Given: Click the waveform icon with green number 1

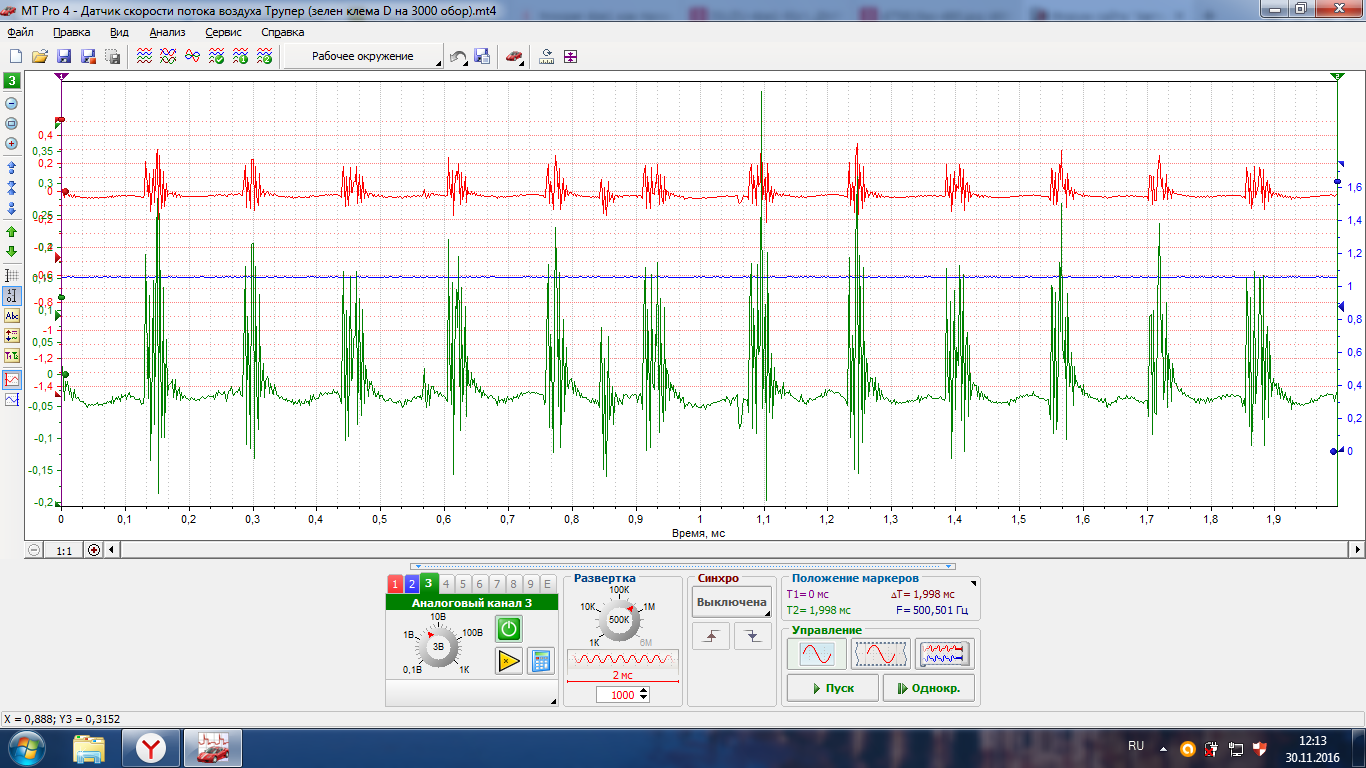Looking at the screenshot, I should pyautogui.click(x=240, y=57).
